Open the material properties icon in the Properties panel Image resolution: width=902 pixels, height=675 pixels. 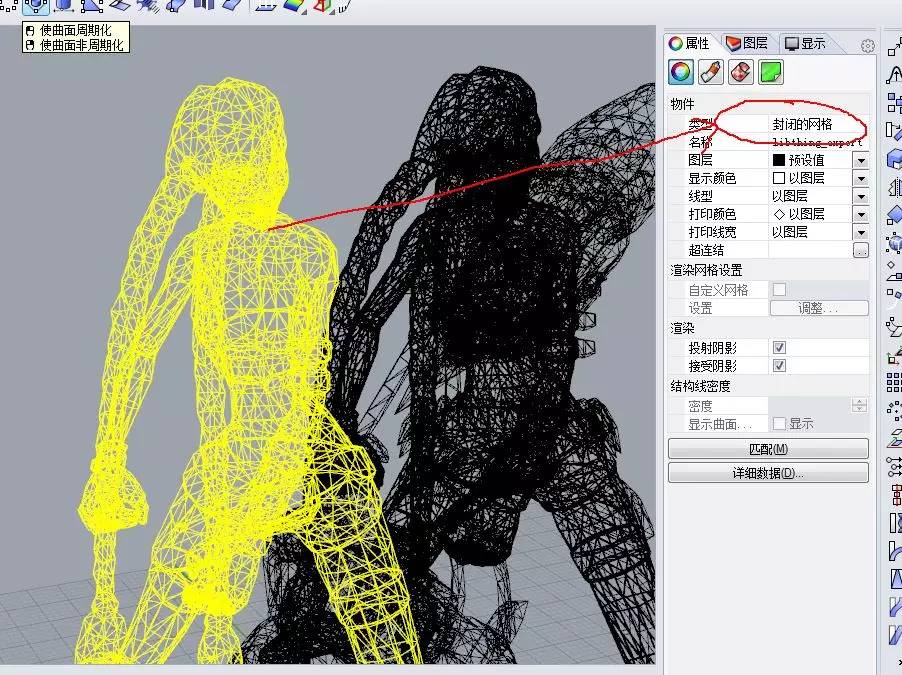[710, 71]
